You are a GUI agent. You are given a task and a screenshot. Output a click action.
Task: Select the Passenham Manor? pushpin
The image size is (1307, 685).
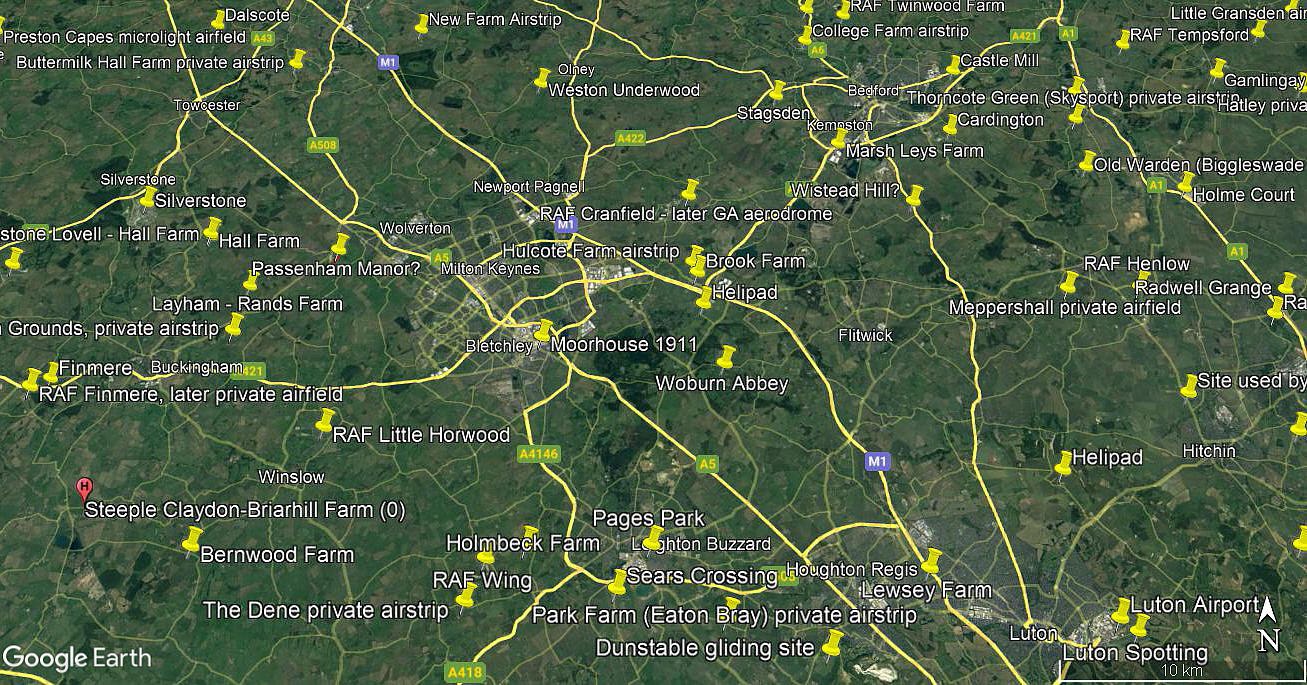[340, 244]
